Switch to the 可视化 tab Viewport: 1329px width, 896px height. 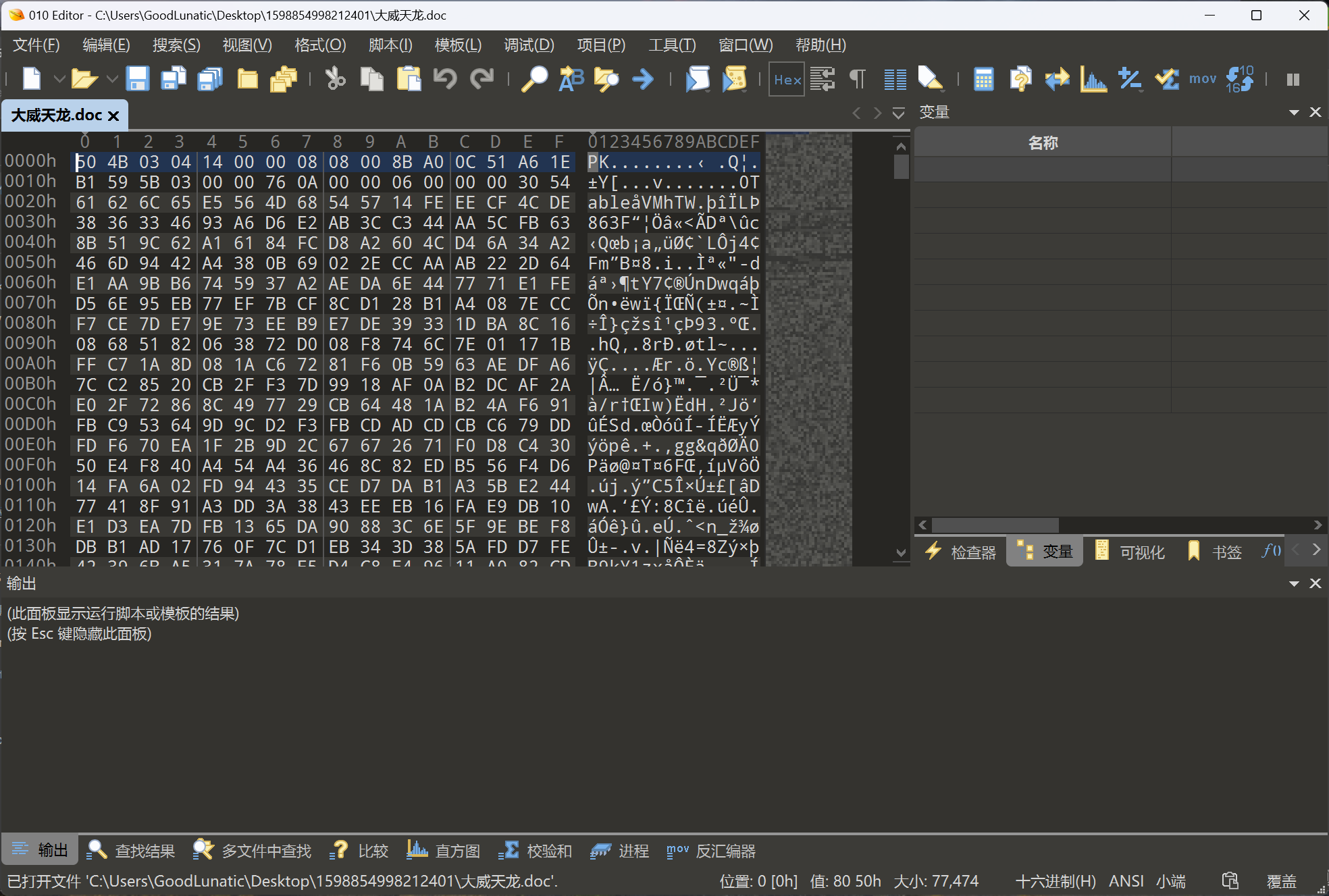(x=1130, y=552)
